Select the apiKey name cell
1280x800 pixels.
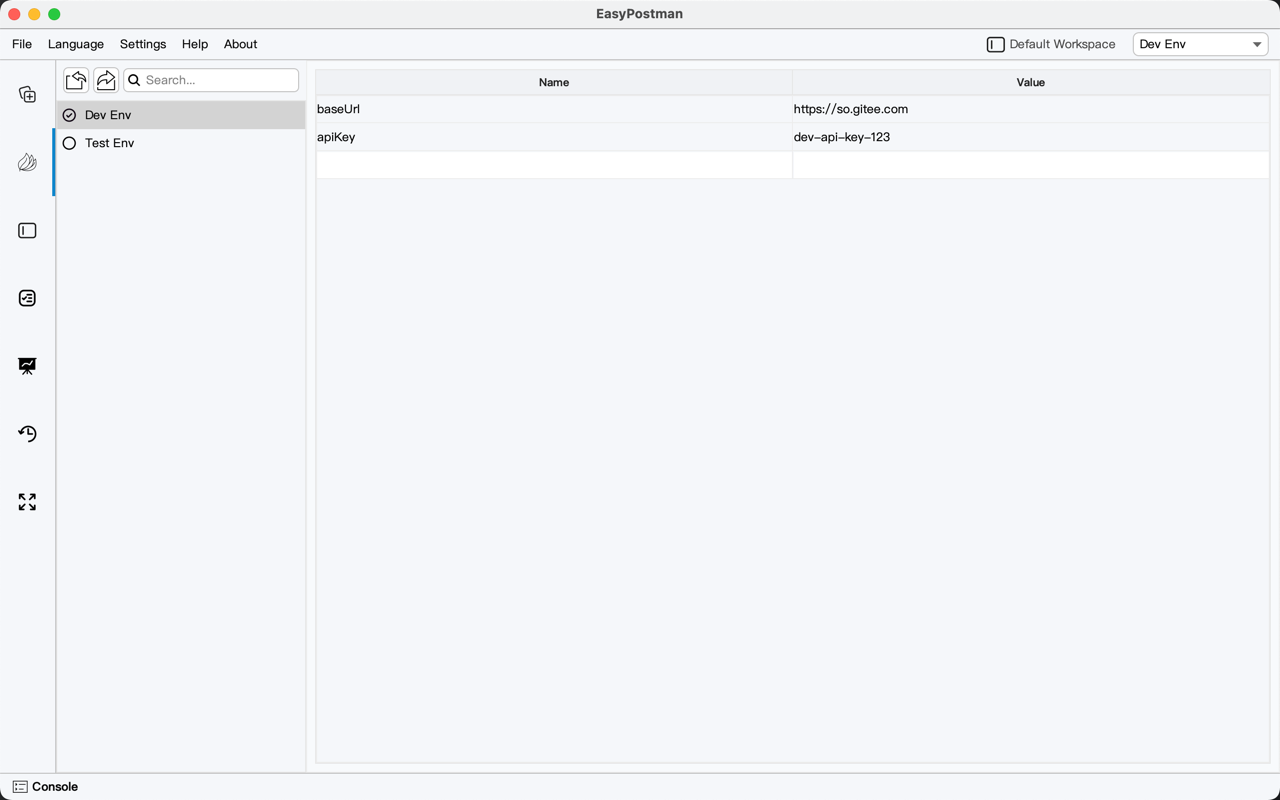click(x=554, y=137)
